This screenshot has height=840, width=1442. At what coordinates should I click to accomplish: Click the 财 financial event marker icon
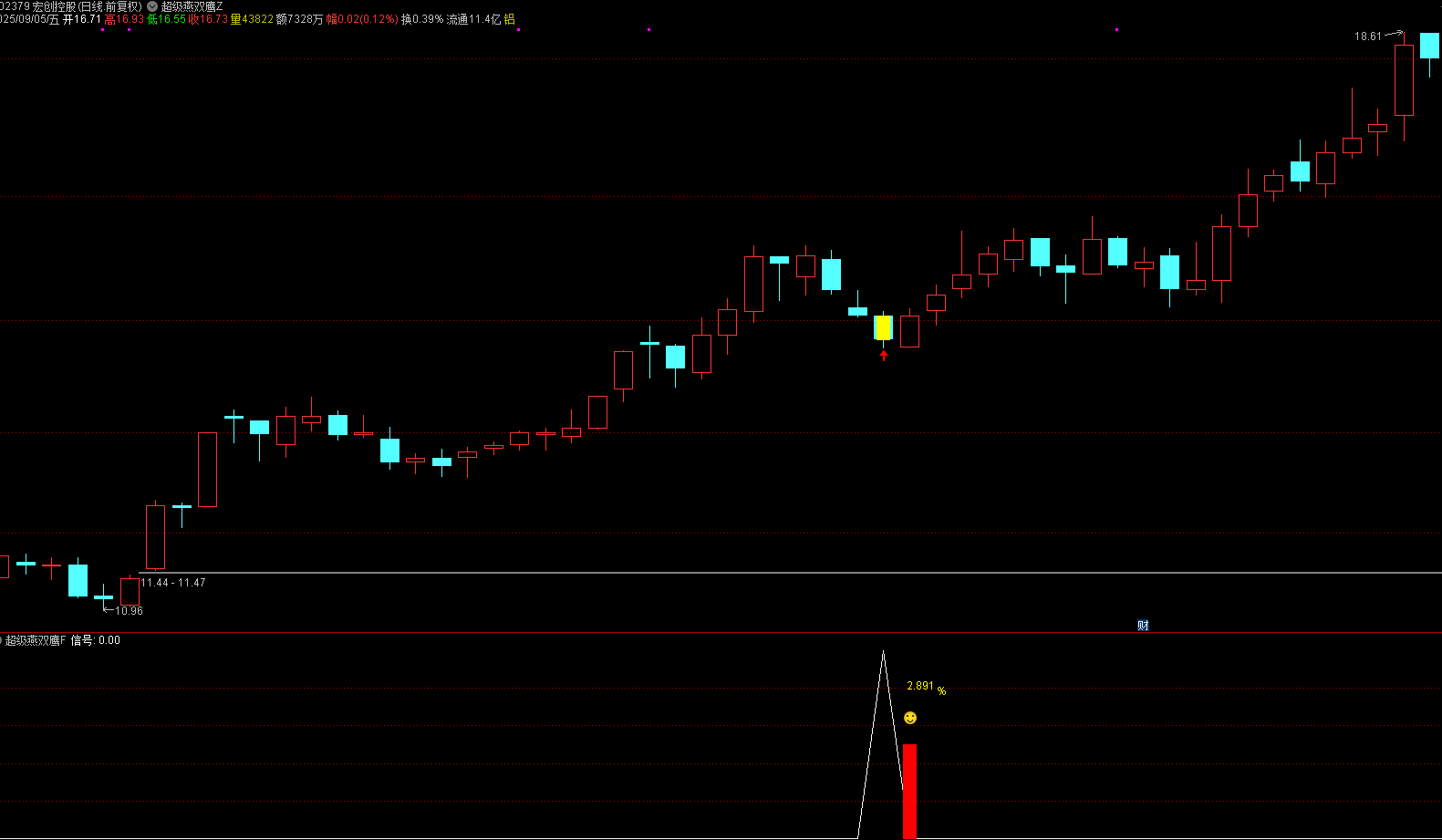click(1143, 626)
